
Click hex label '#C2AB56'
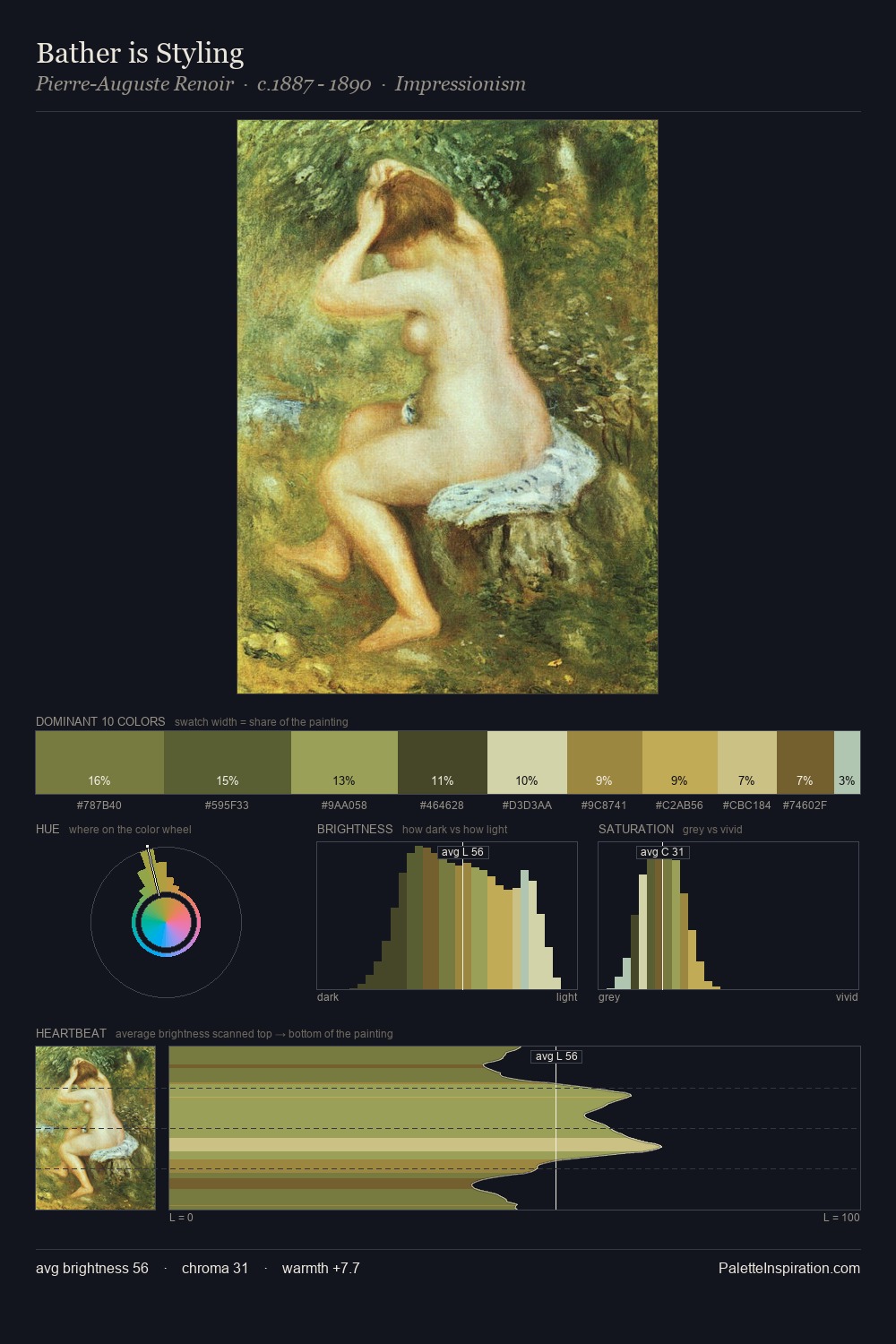pos(679,805)
